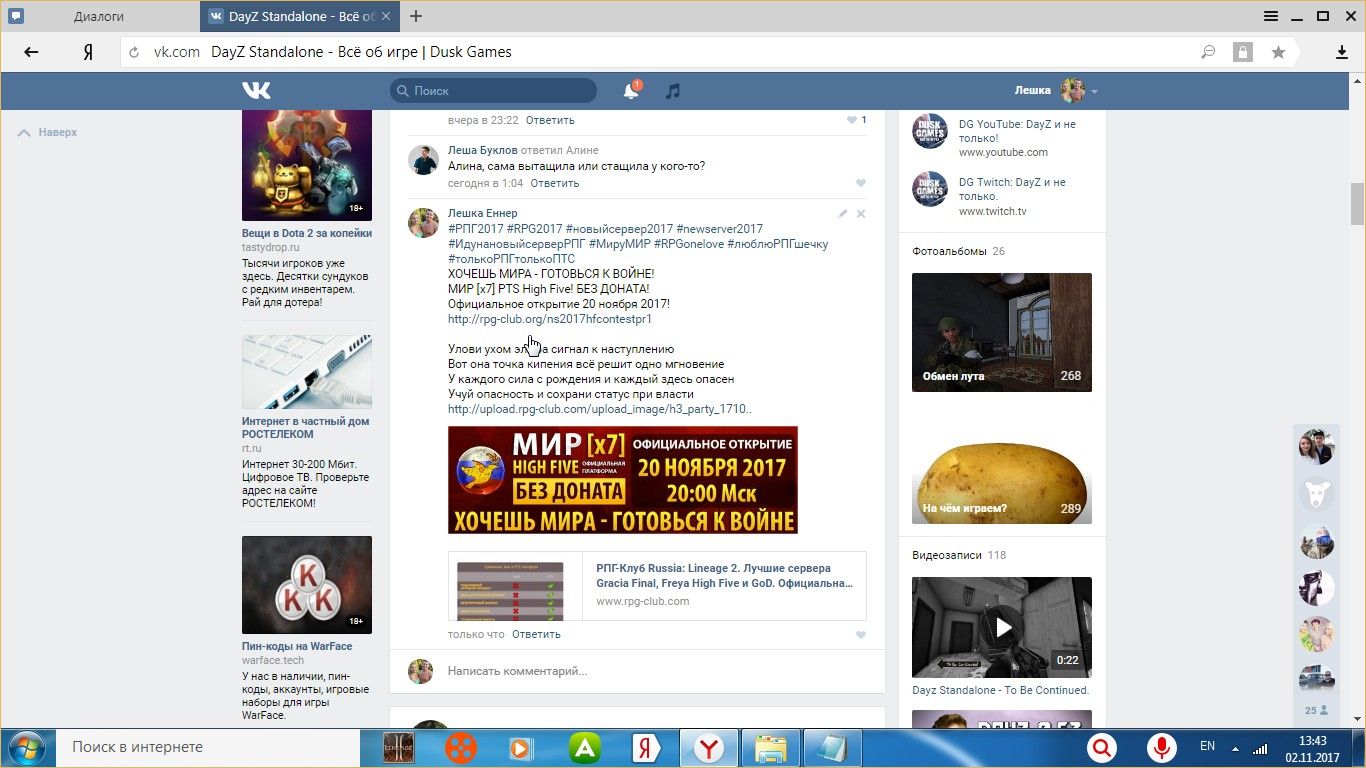The width and height of the screenshot is (1366, 768).
Task: Open the top chat avatar in sidebar
Action: [x=1316, y=447]
